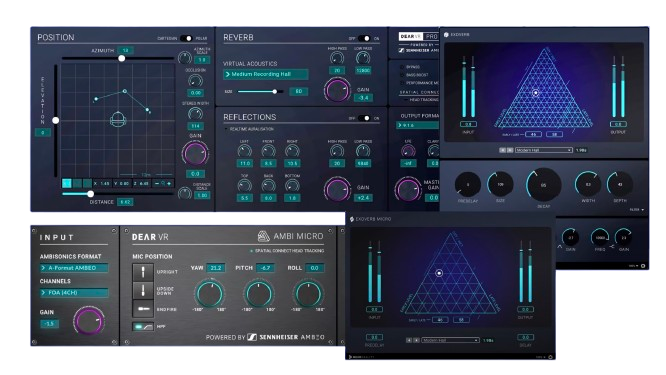Image resolution: width=666 pixels, height=375 pixels.
Task: Click the first cyan view square below grid
Action: (67, 183)
